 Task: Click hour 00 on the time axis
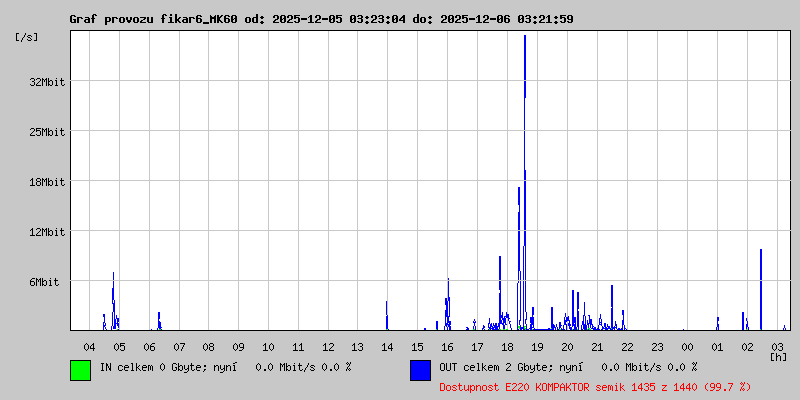(x=687, y=346)
